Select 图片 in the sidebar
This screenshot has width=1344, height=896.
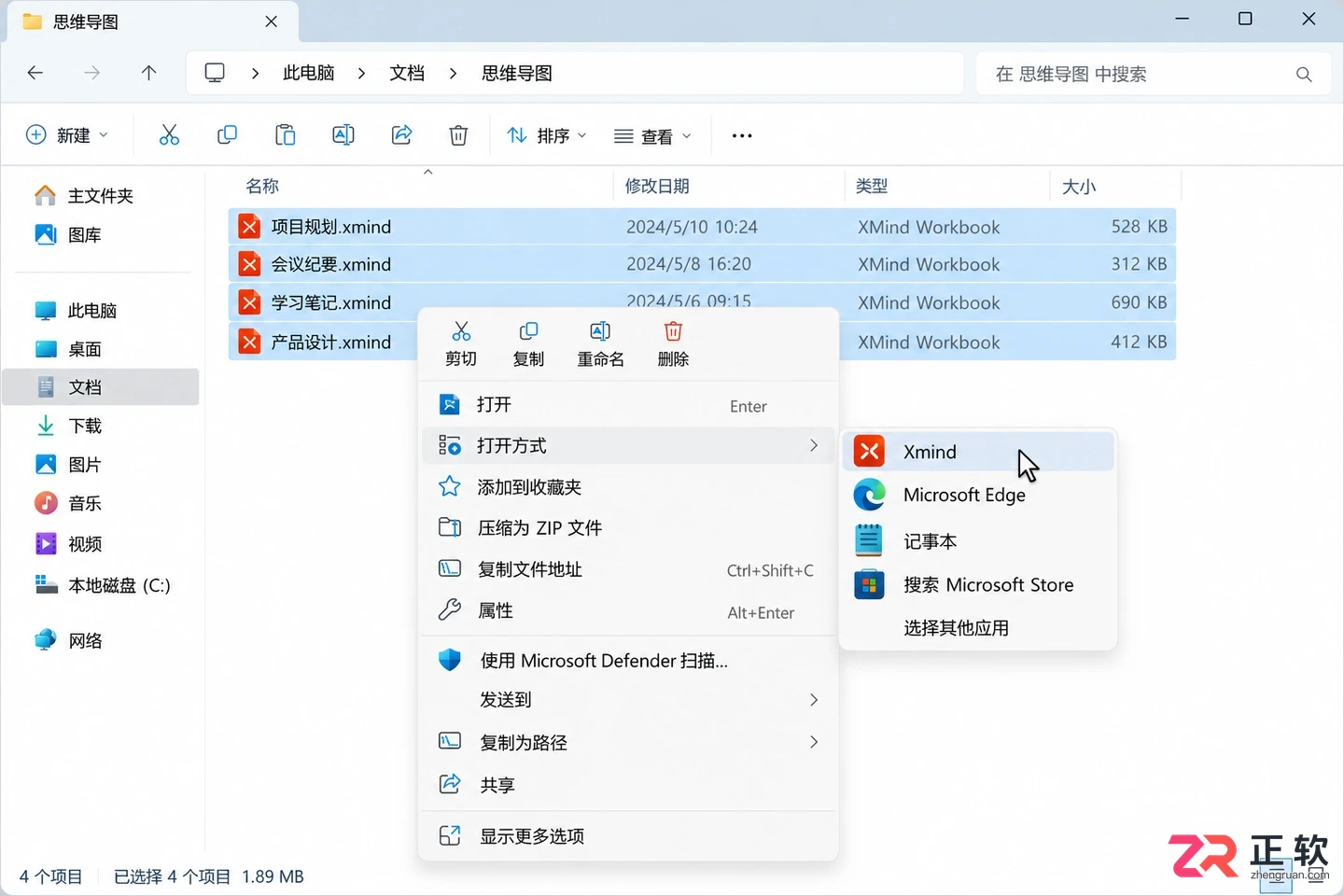[103, 464]
